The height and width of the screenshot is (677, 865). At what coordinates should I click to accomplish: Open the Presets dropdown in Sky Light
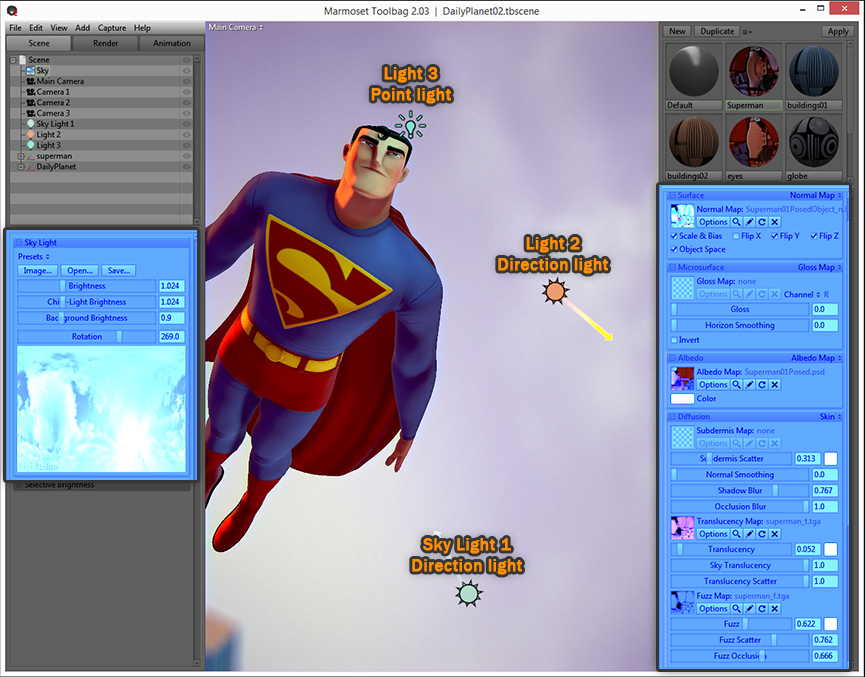[34, 257]
